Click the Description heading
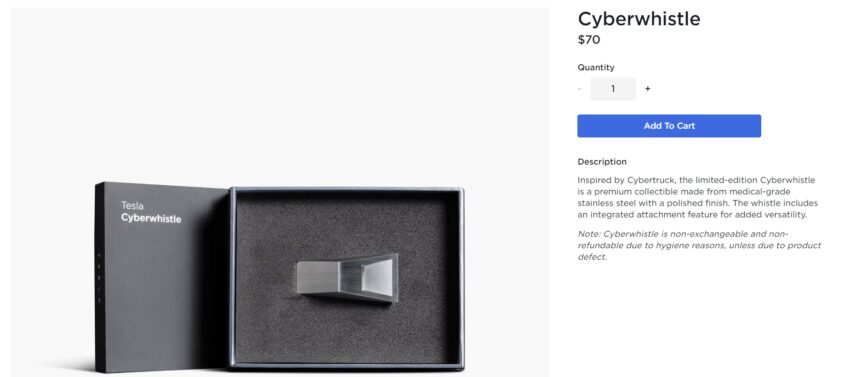 click(x=602, y=162)
